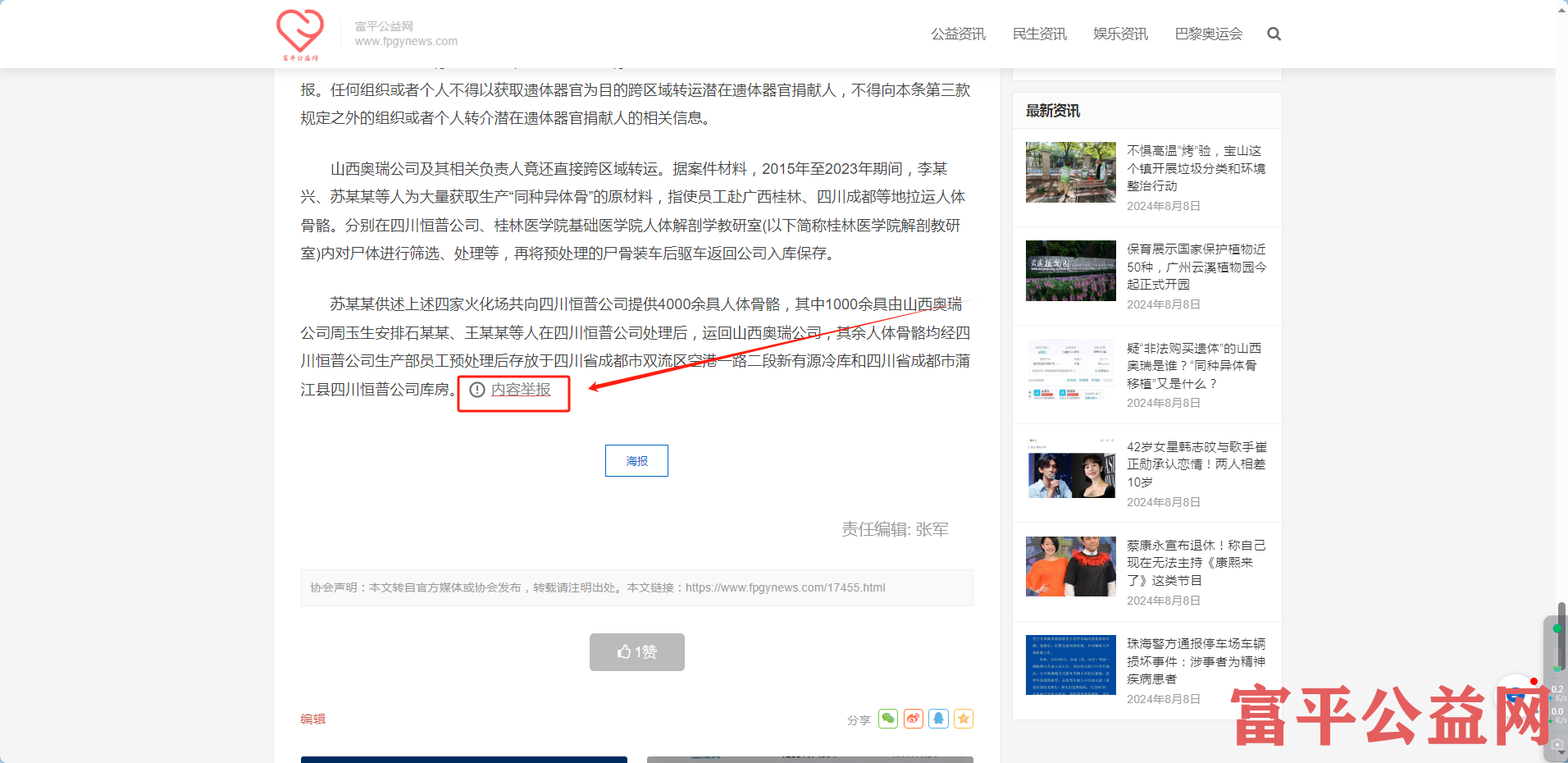The height and width of the screenshot is (763, 1568).
Task: Share article to WeChat
Action: (x=888, y=719)
